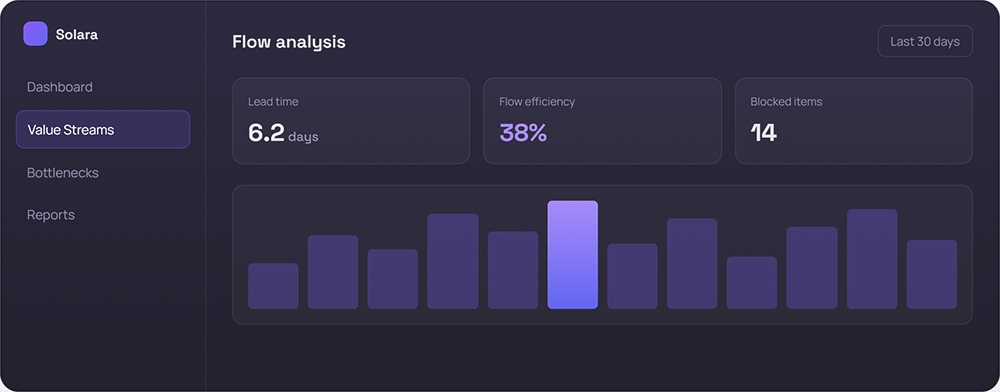Select the second bar in the chart
The image size is (1000, 392).
(333, 272)
